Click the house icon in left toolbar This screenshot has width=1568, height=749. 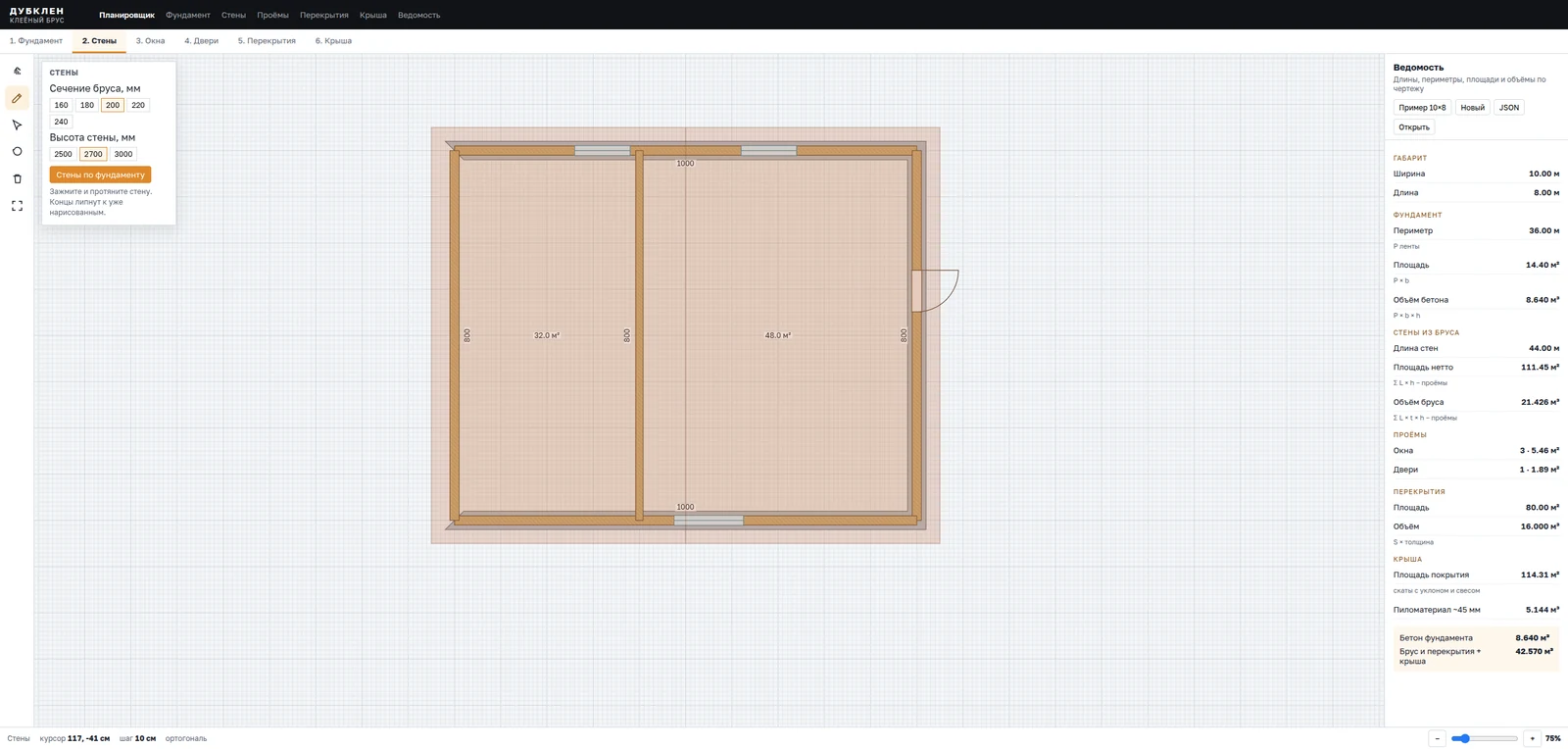(x=17, y=71)
